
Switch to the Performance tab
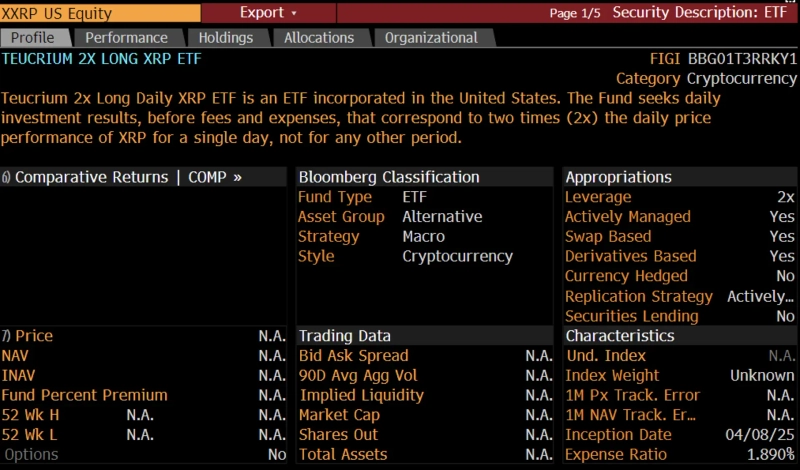point(126,38)
